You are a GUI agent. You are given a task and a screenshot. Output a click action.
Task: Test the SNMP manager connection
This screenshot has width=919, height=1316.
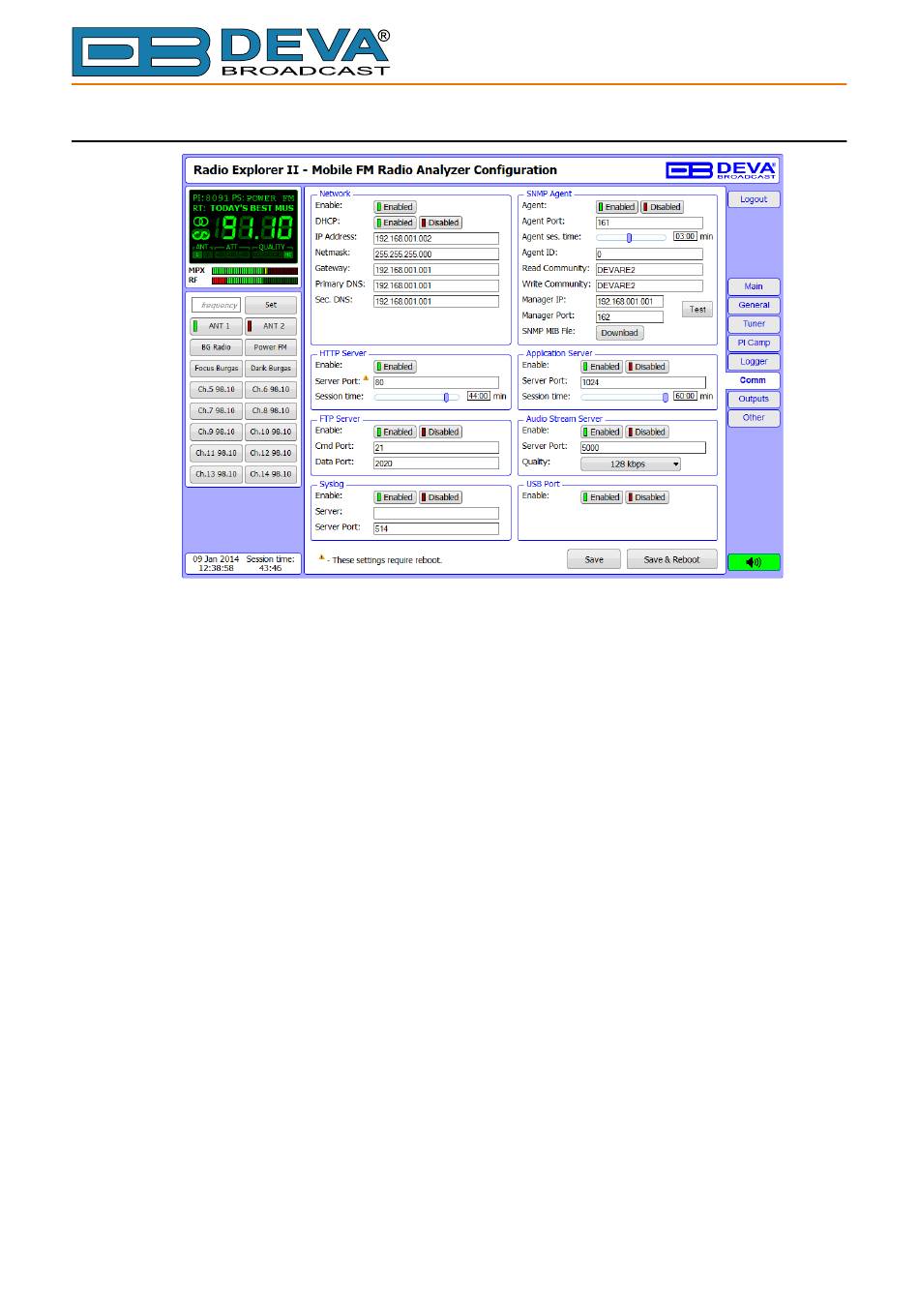point(697,310)
